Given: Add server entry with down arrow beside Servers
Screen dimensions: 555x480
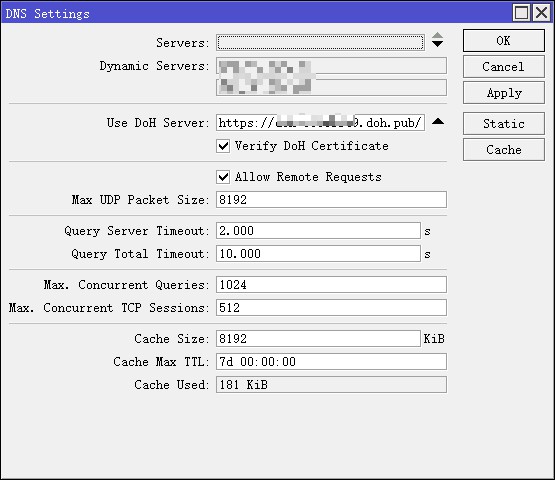Looking at the screenshot, I should click(x=437, y=44).
